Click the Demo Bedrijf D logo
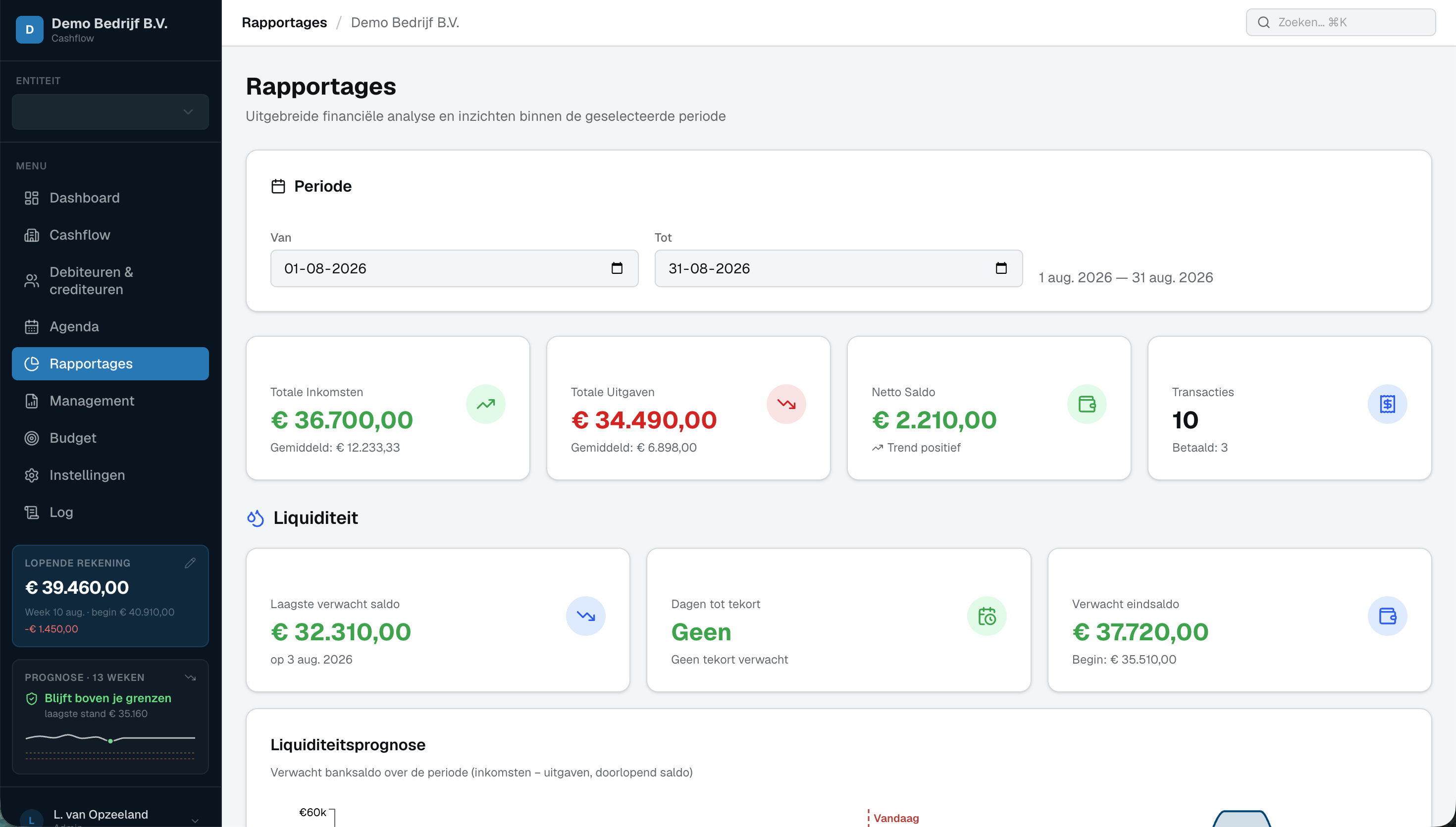The width and height of the screenshot is (1456, 827). (x=30, y=30)
